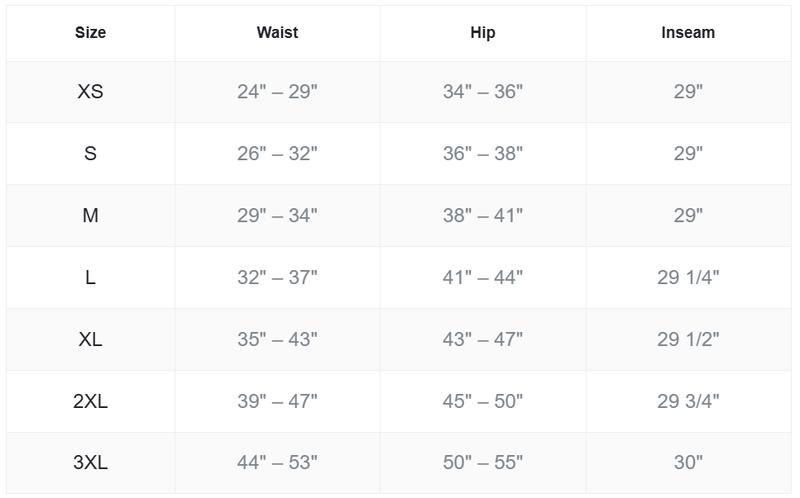The width and height of the screenshot is (800, 498).
Task: Select the S size cell
Action: [x=90, y=154]
